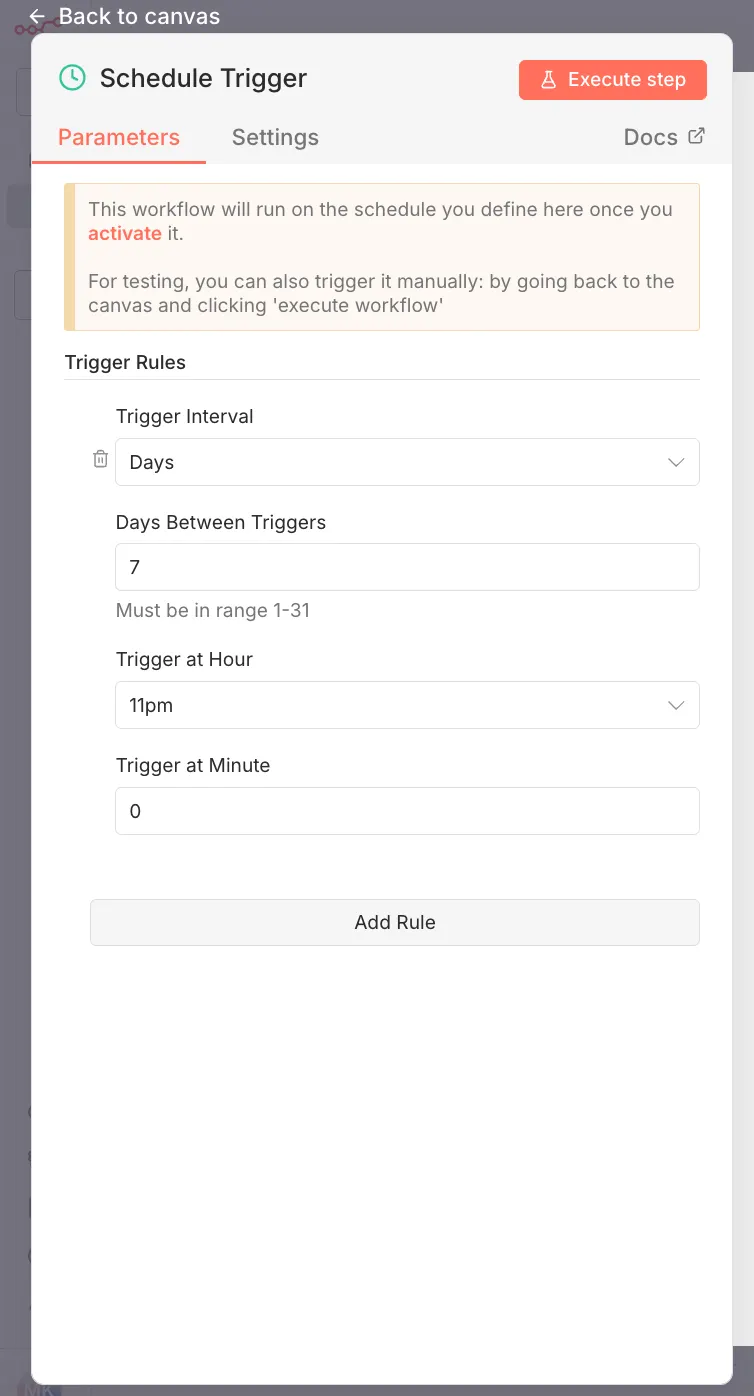Focus the Trigger at Minute field
The height and width of the screenshot is (1396, 754).
click(407, 811)
